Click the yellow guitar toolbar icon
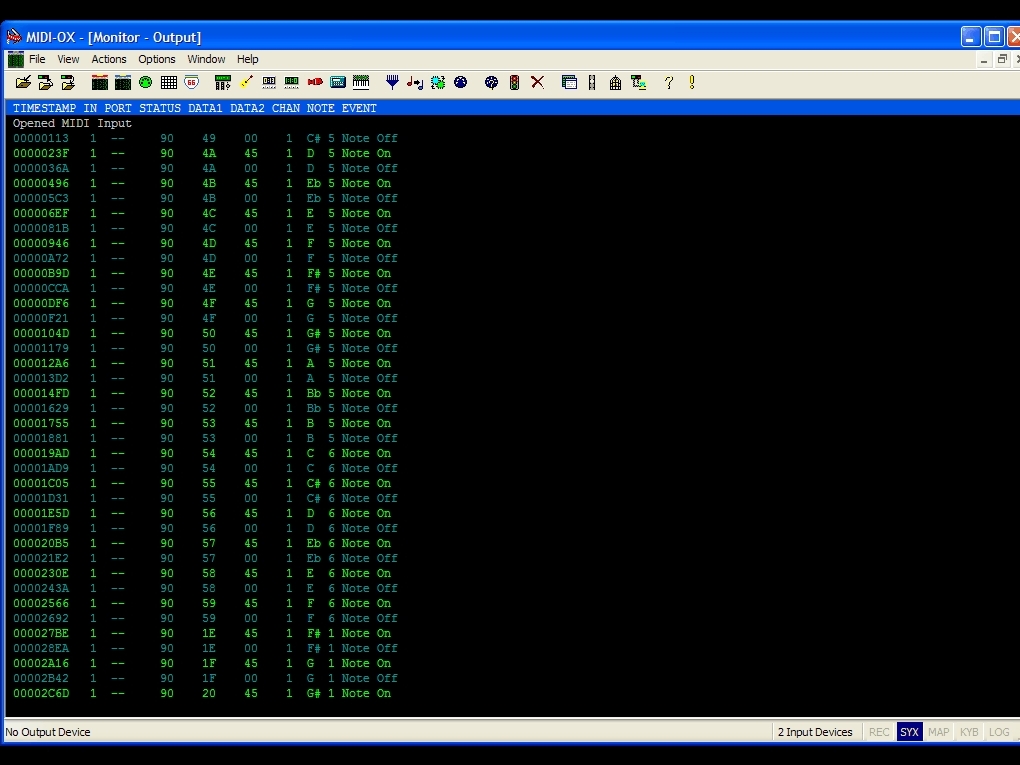The image size is (1020, 765). pos(246,83)
